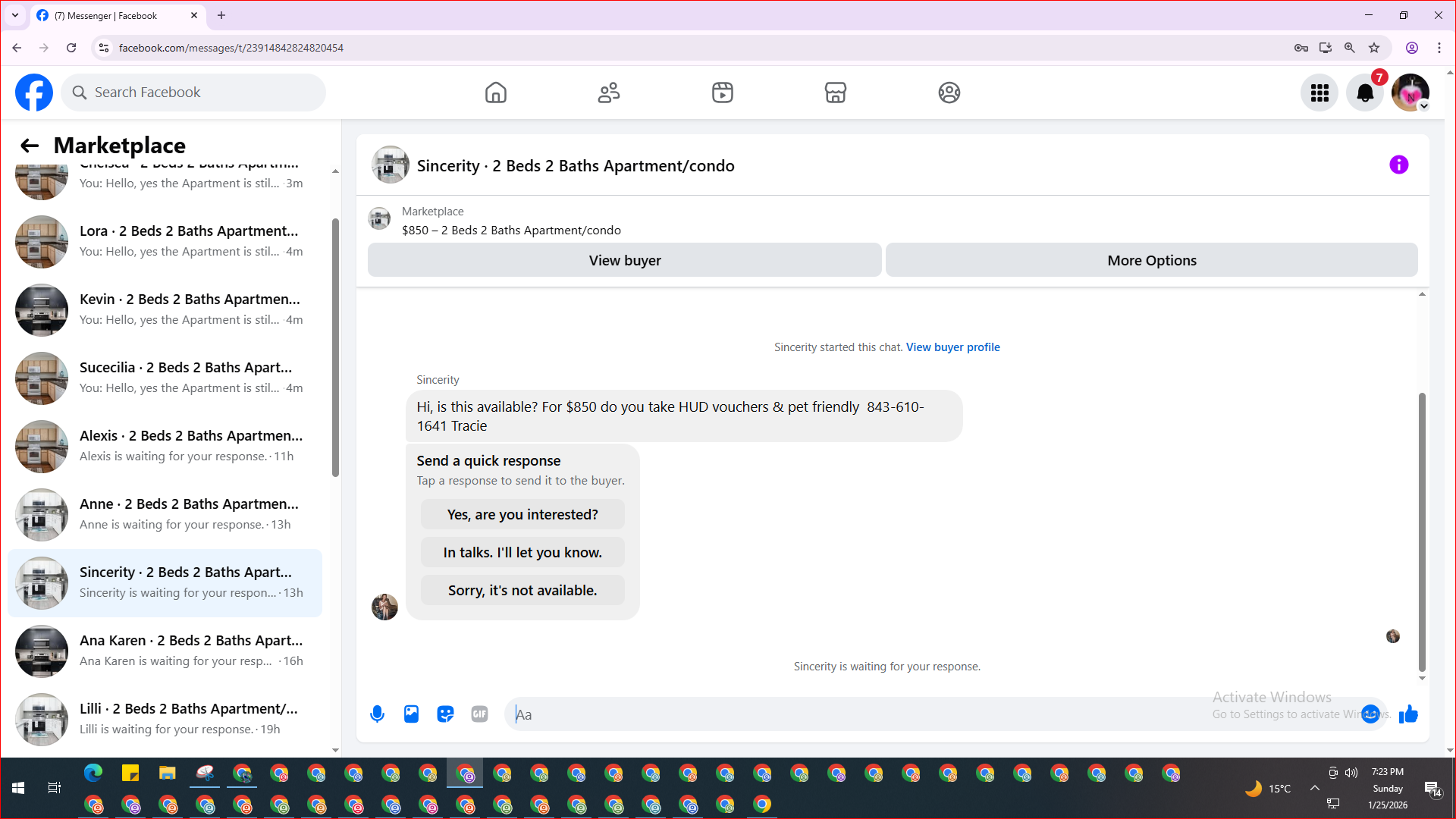This screenshot has height=819, width=1456.
Task: Open the volume control in system tray
Action: tap(1351, 773)
